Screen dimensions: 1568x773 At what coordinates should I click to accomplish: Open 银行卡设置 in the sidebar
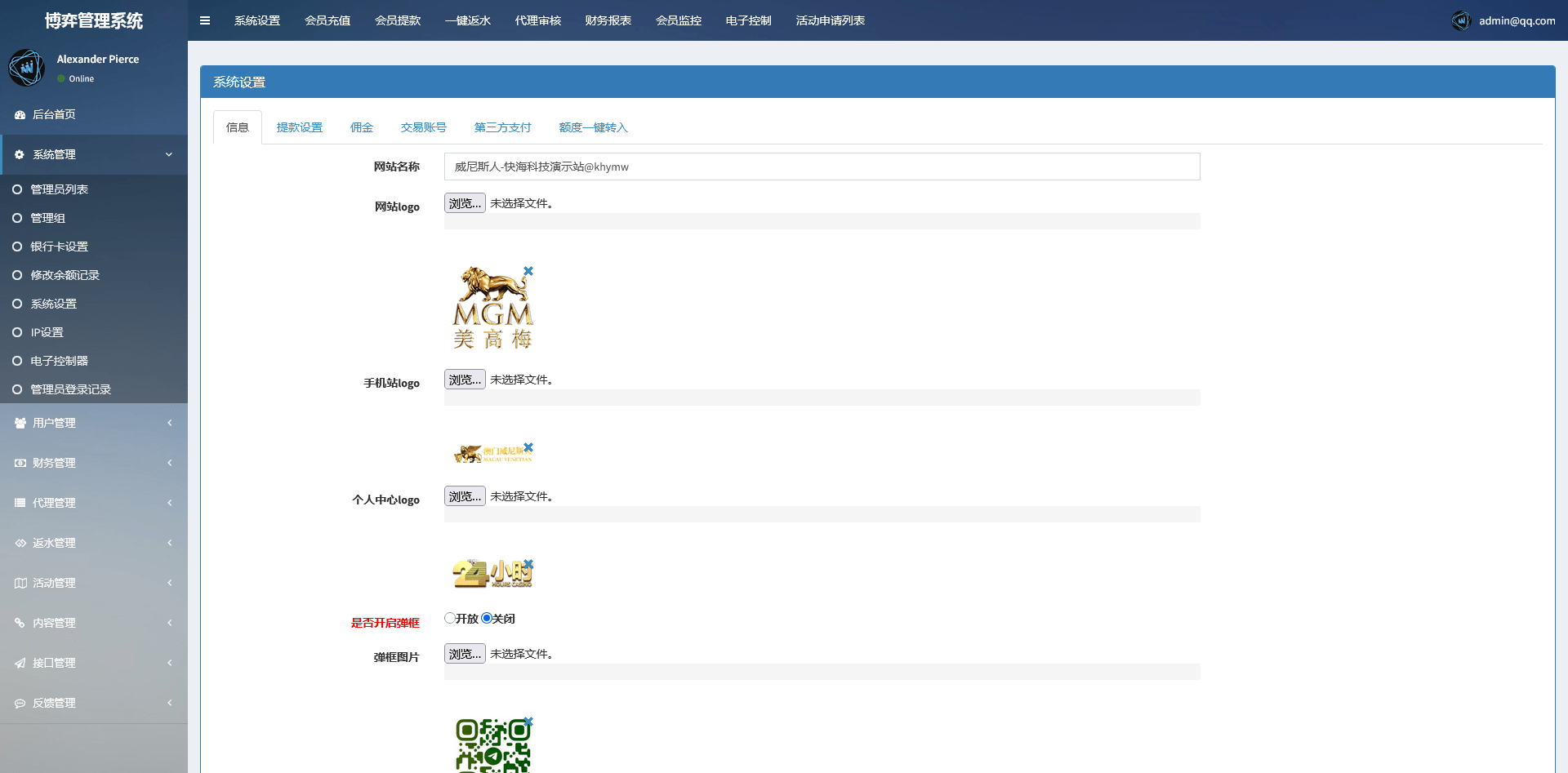pyautogui.click(x=59, y=247)
